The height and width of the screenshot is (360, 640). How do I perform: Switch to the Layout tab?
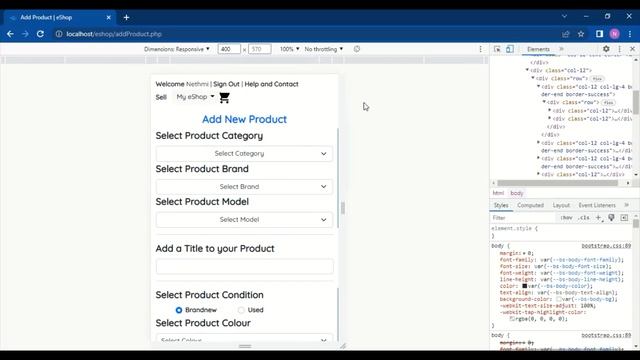561,205
